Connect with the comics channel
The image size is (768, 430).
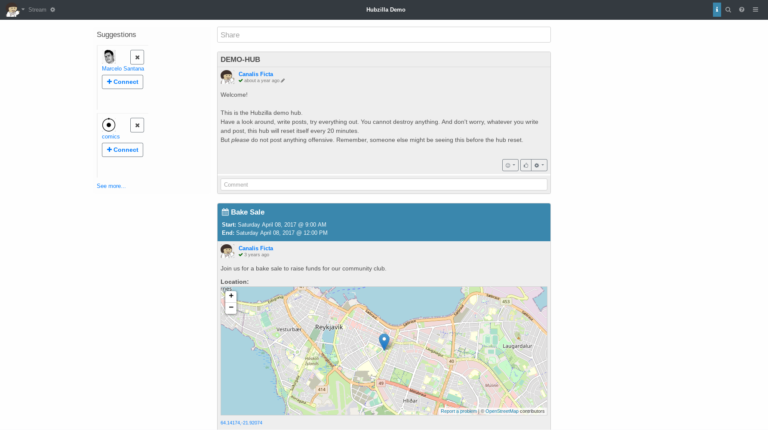122,150
